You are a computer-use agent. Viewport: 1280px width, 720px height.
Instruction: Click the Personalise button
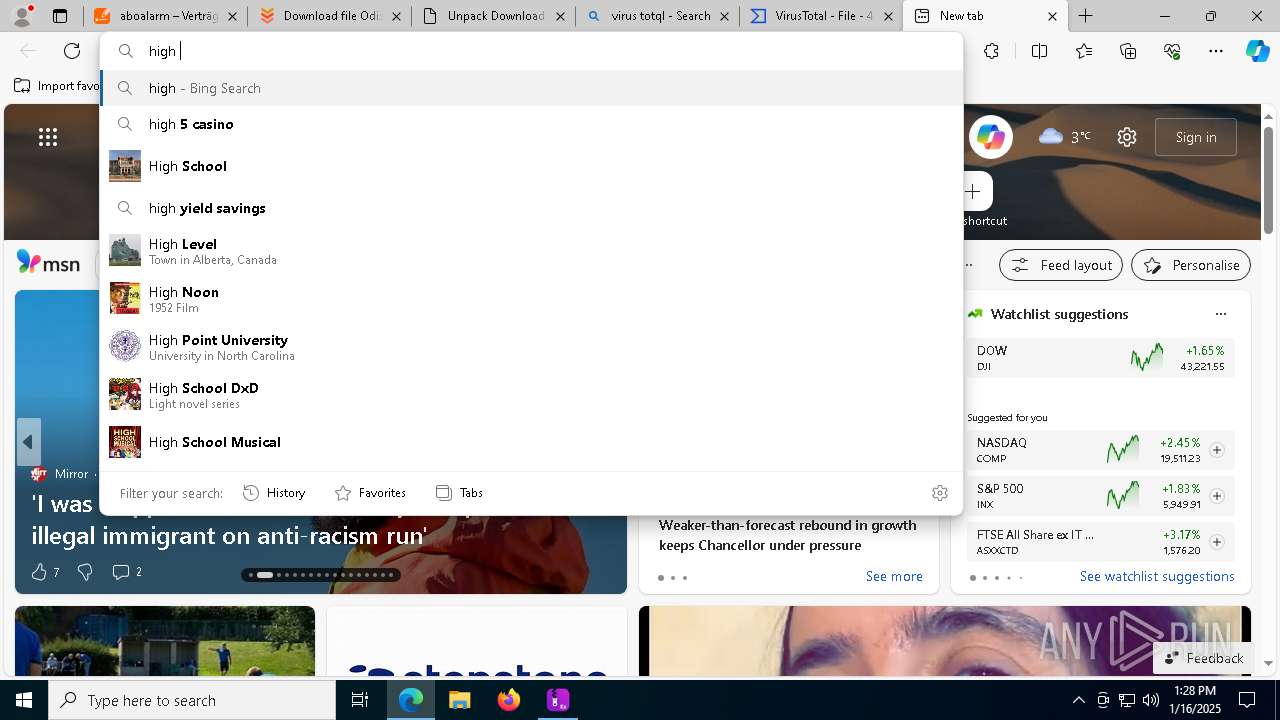tap(1191, 265)
